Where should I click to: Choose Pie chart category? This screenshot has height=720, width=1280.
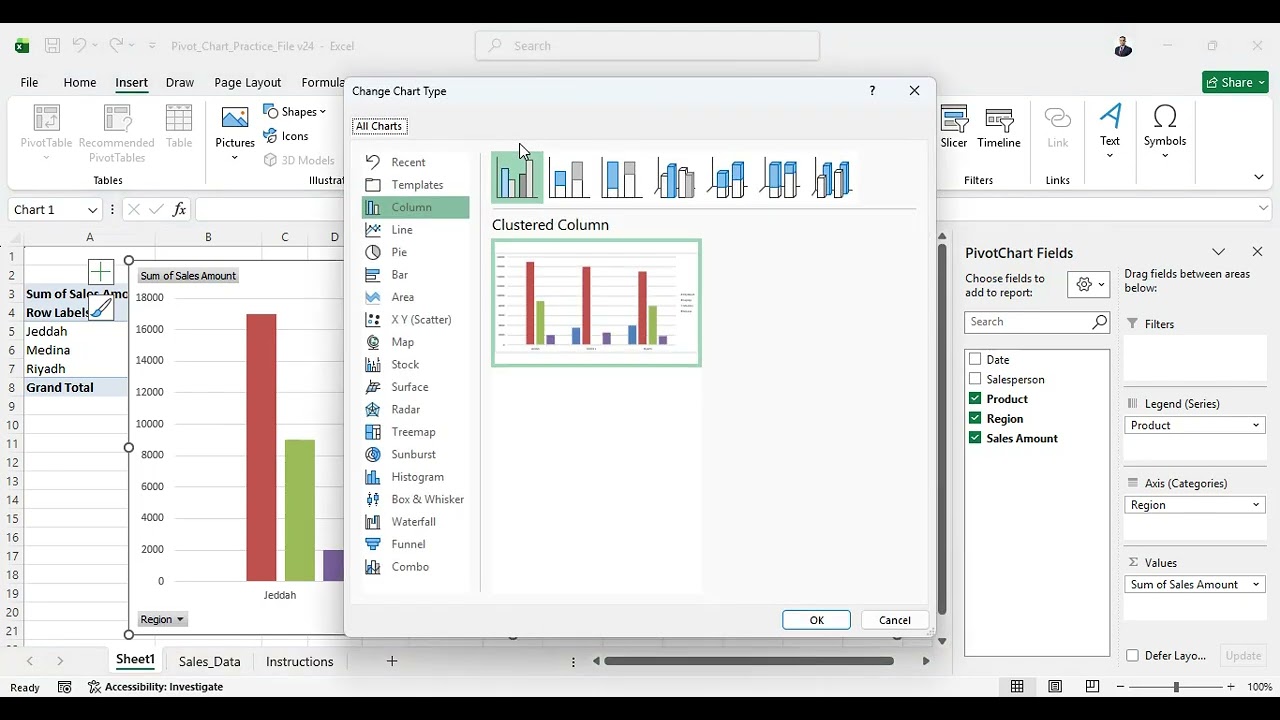[415, 252]
